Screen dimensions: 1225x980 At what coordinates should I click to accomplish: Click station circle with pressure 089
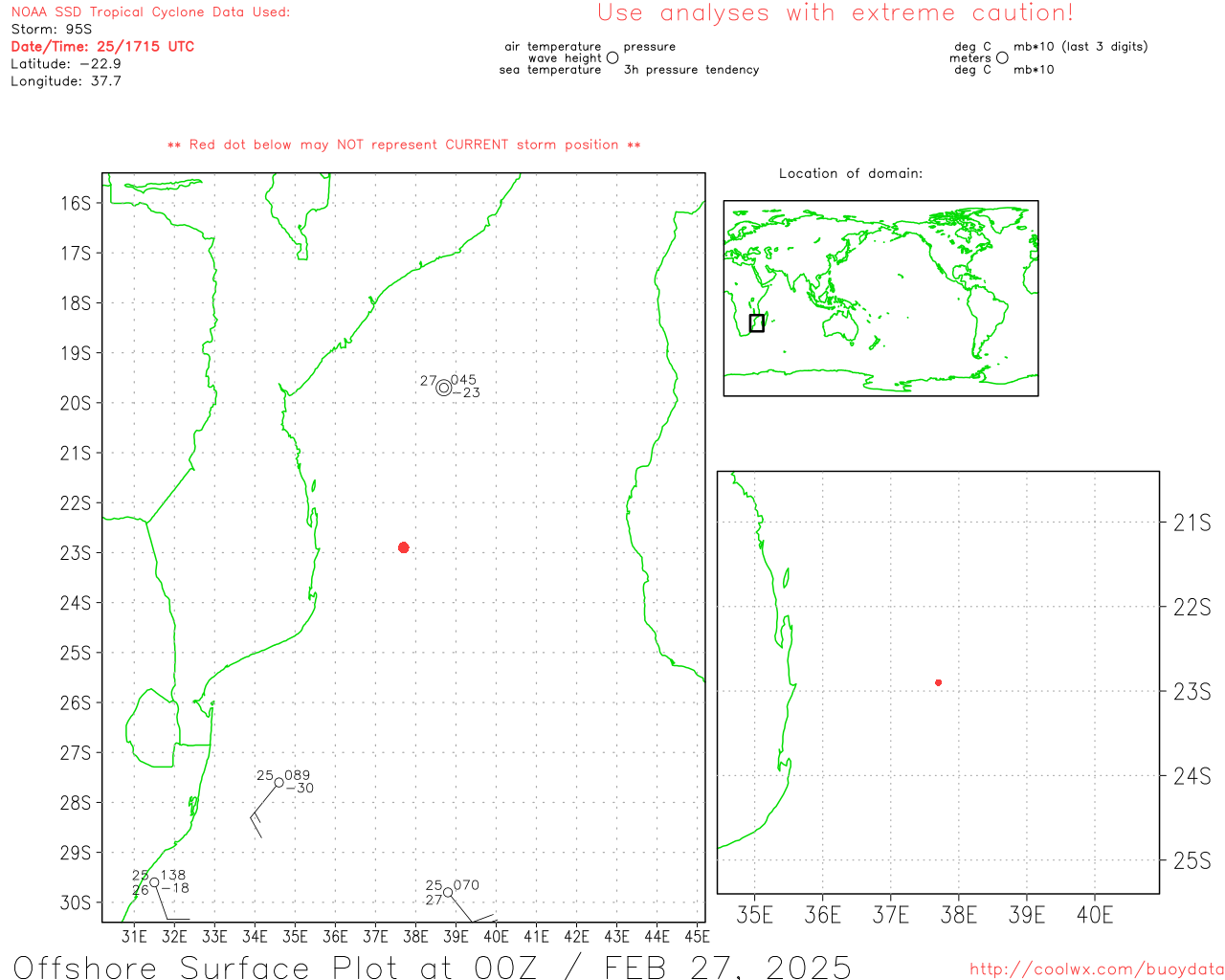tap(278, 782)
